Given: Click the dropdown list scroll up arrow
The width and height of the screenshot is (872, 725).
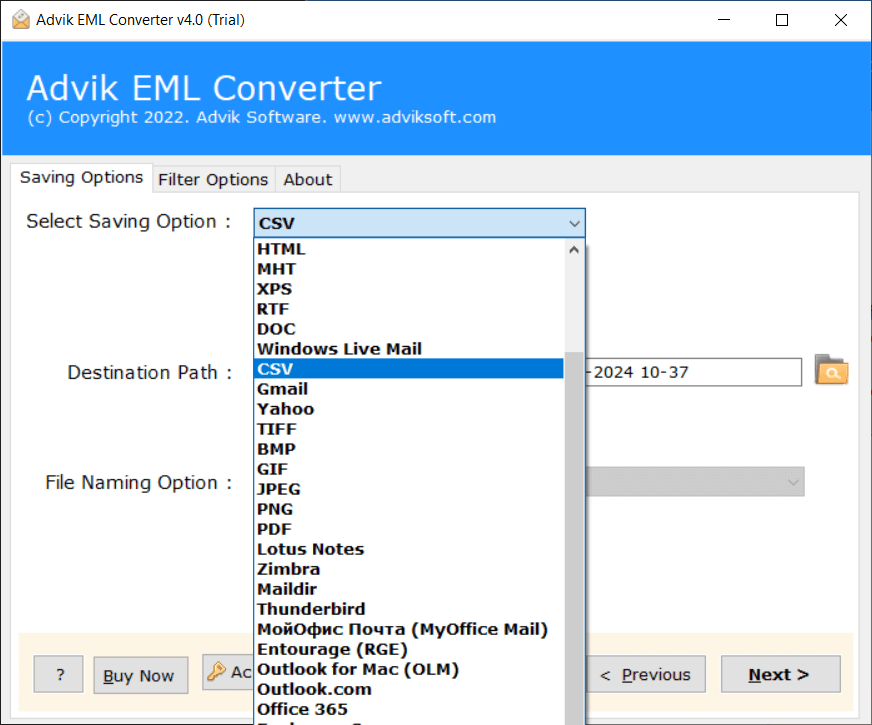Looking at the screenshot, I should click(x=574, y=250).
